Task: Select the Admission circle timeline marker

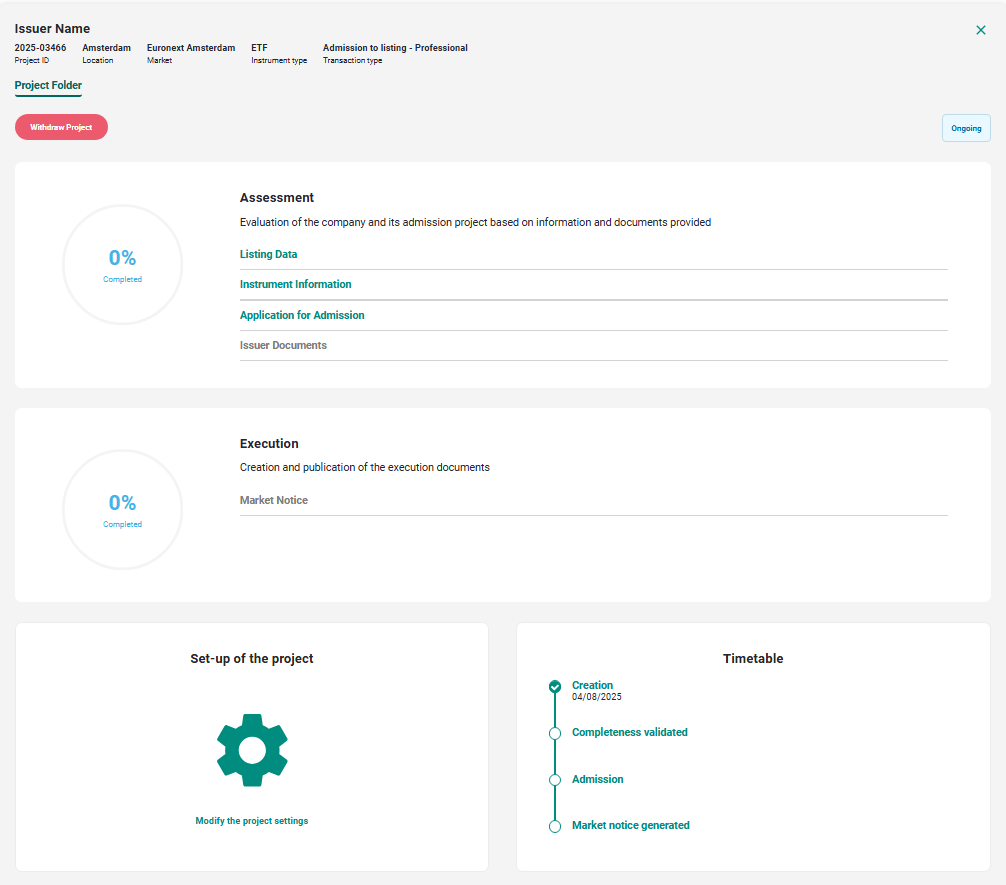Action: coord(555,780)
